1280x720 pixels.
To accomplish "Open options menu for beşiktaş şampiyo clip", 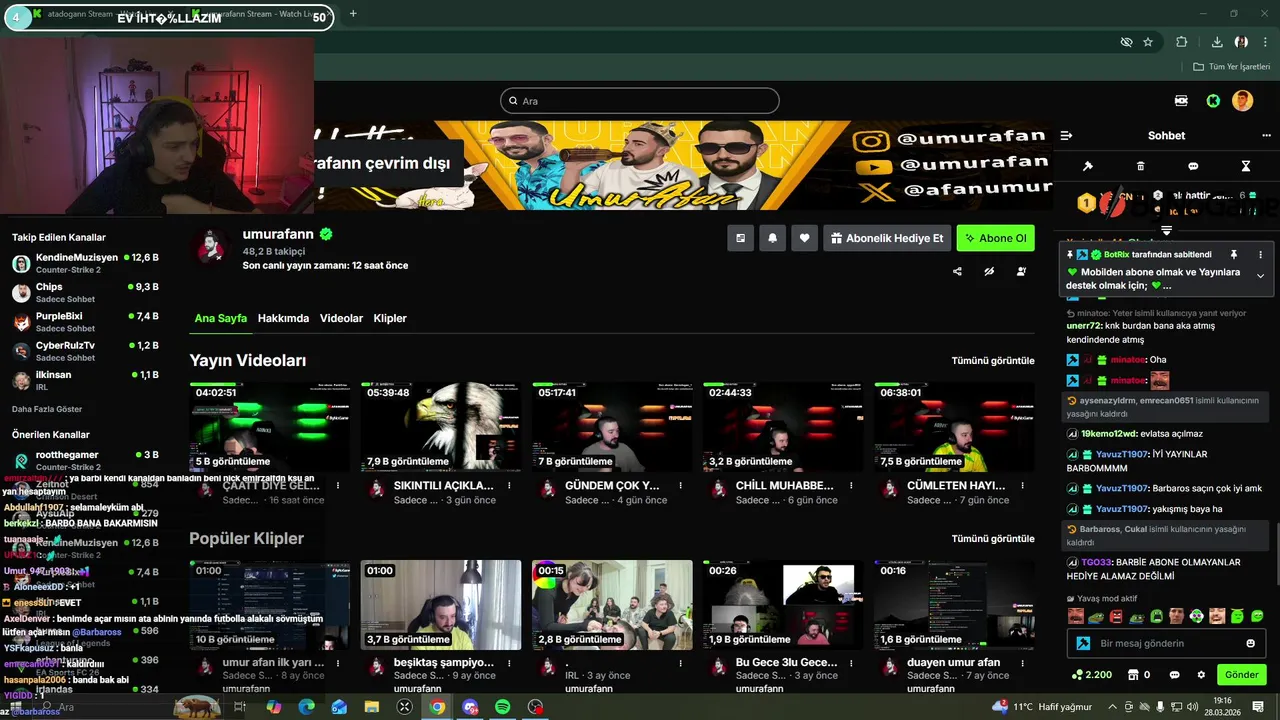I will point(509,663).
